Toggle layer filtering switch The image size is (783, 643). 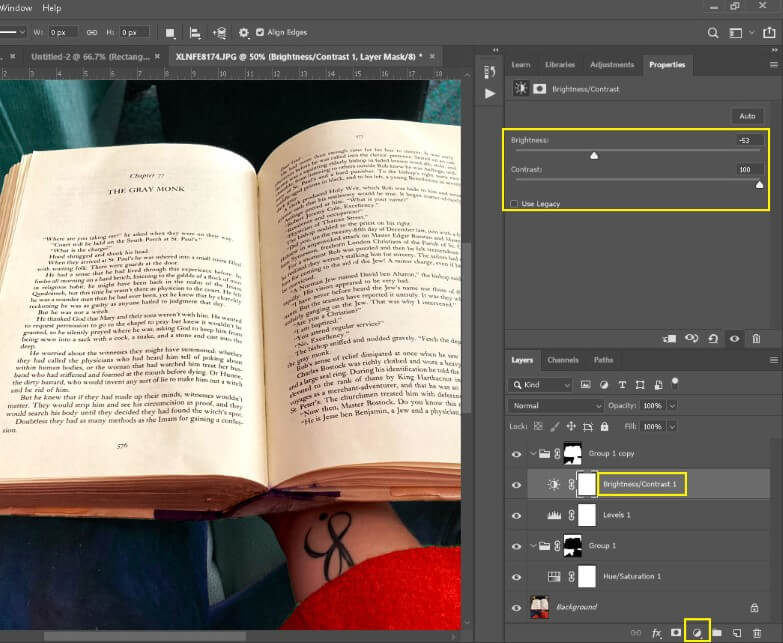point(675,384)
